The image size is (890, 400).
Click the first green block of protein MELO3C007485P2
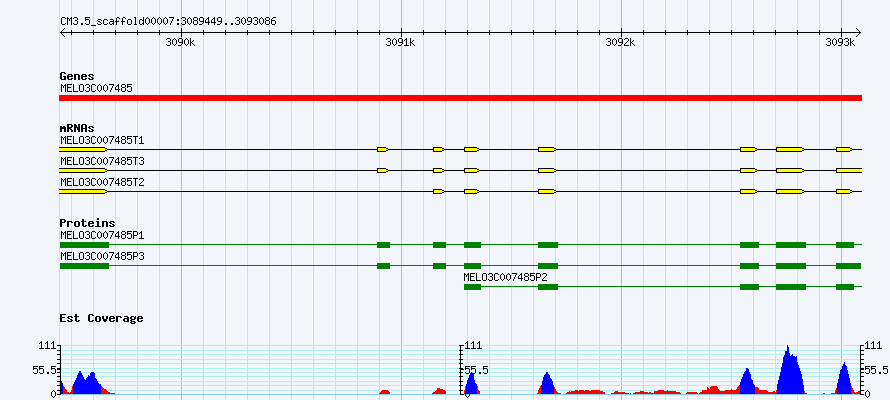[x=472, y=287]
